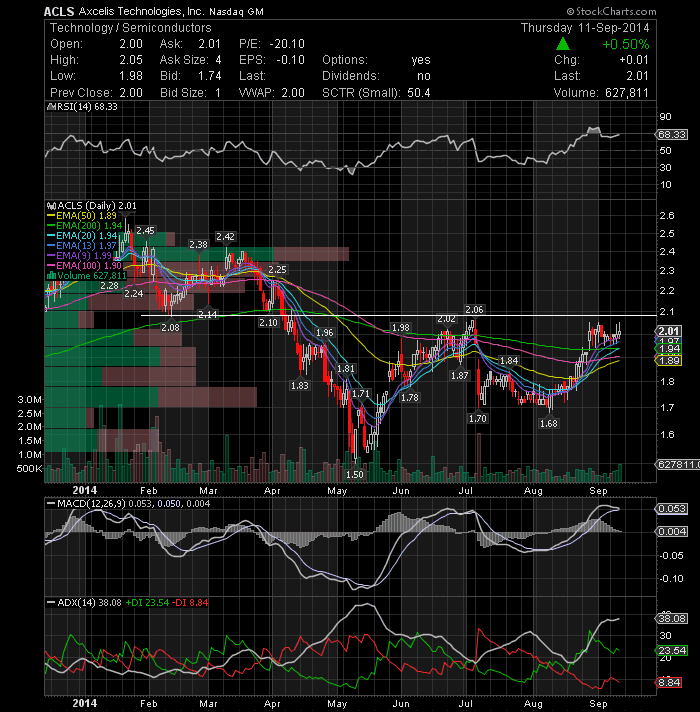700x712 pixels.
Task: Click the 1.96 price label in April
Action: 325,333
